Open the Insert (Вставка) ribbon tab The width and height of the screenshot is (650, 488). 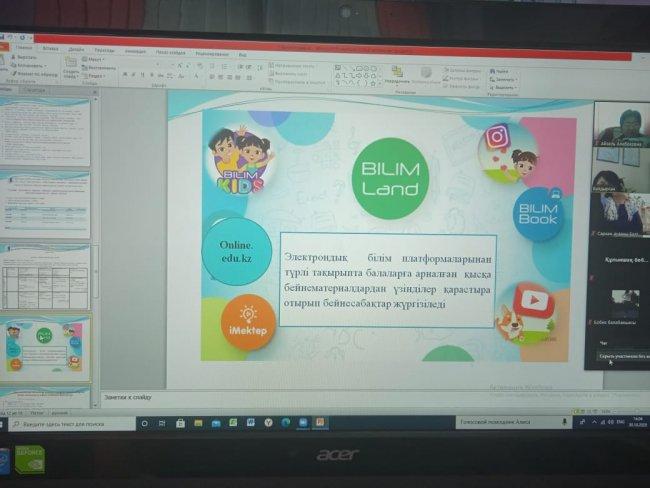pyautogui.click(x=50, y=49)
